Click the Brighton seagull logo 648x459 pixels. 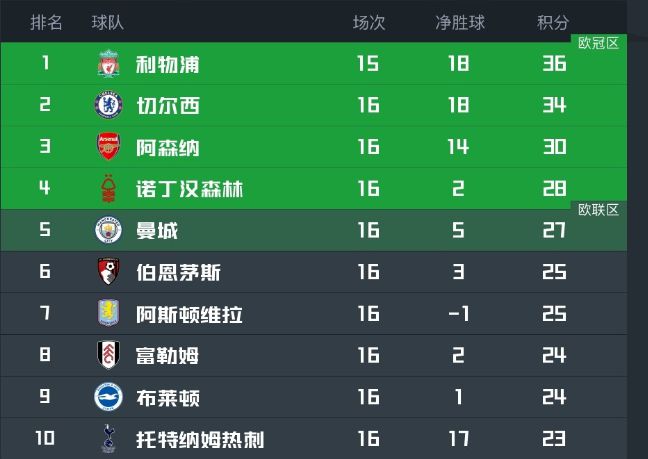[109, 397]
